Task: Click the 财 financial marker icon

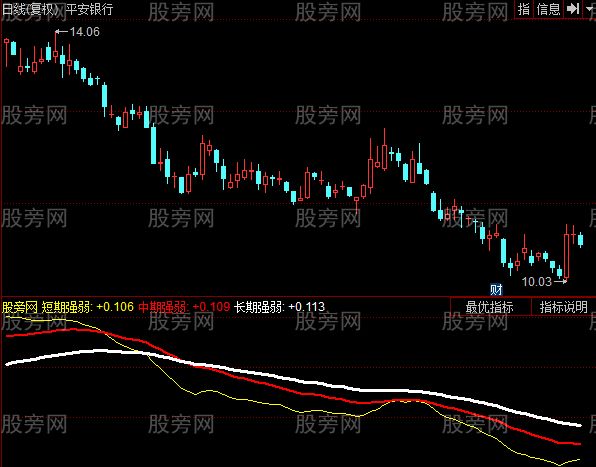Action: coord(496,290)
